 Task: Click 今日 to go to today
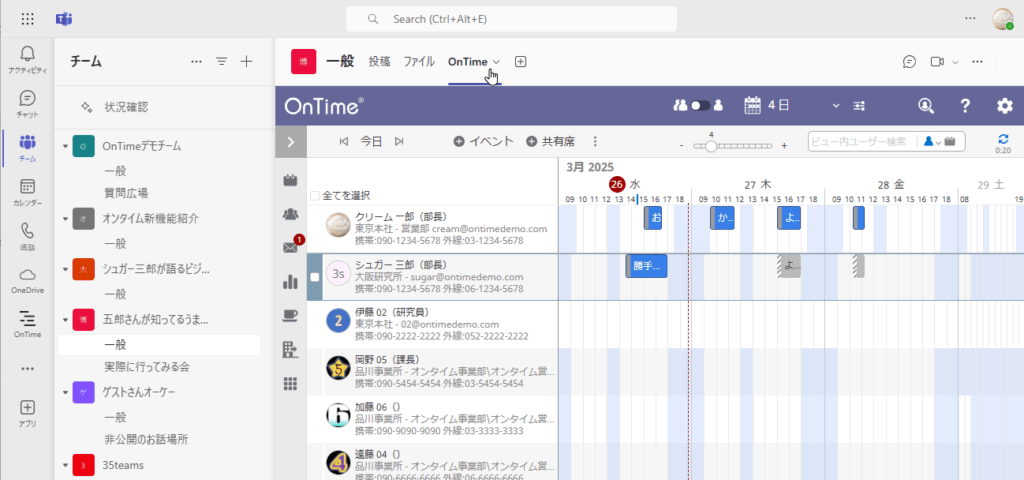tap(372, 141)
